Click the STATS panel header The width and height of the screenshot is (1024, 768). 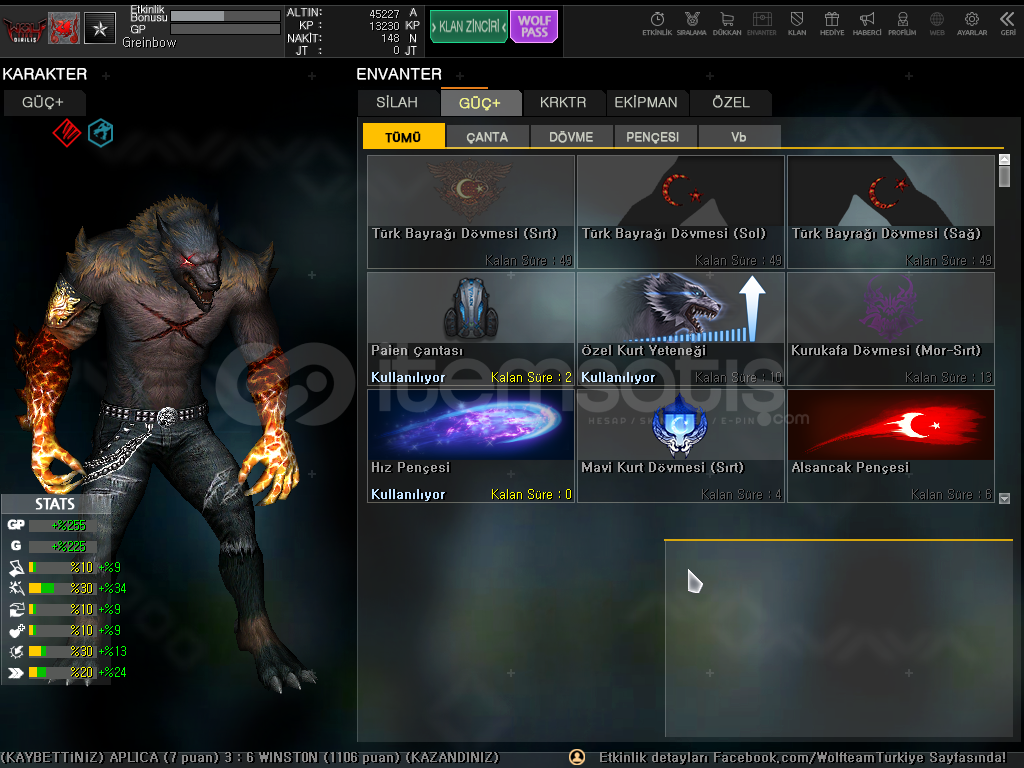(x=56, y=504)
